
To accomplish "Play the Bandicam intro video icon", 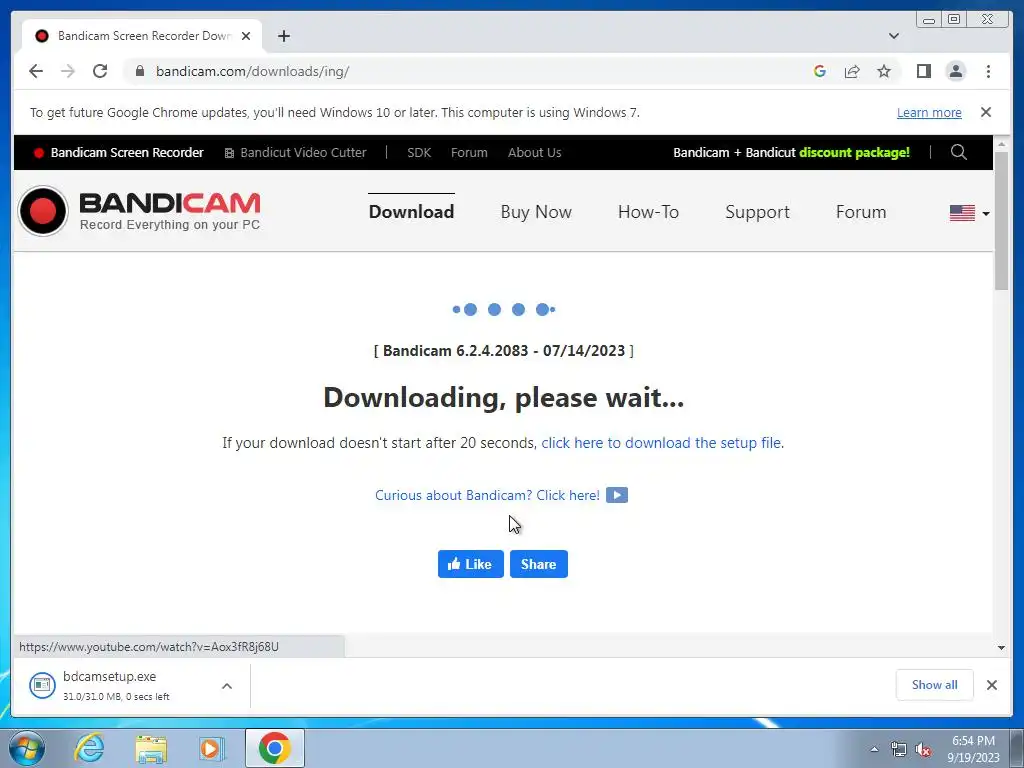I will (616, 495).
